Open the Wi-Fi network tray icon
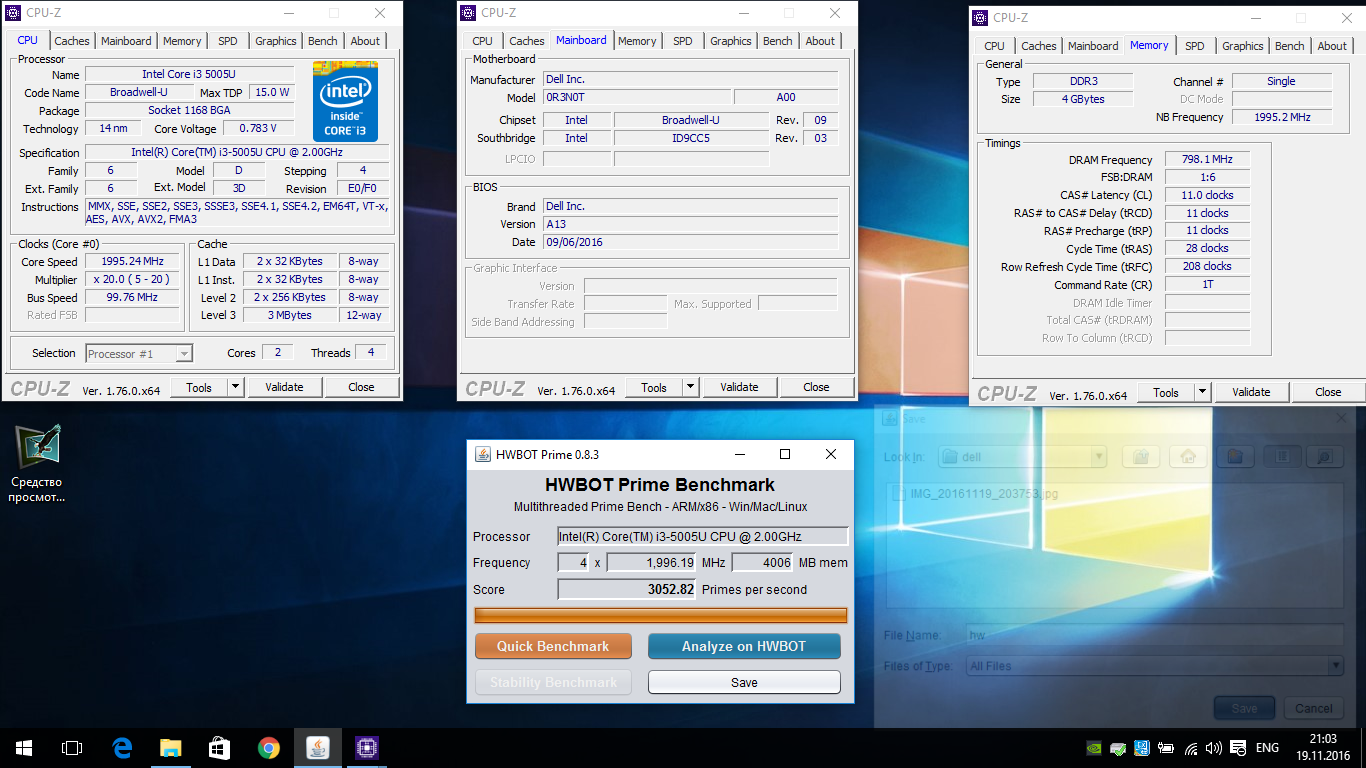1366x768 pixels. (x=1190, y=748)
